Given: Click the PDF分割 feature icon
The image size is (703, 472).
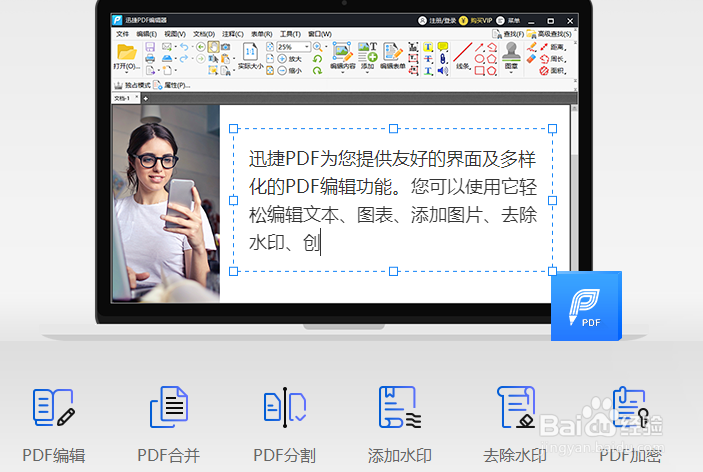Looking at the screenshot, I should (x=285, y=407).
